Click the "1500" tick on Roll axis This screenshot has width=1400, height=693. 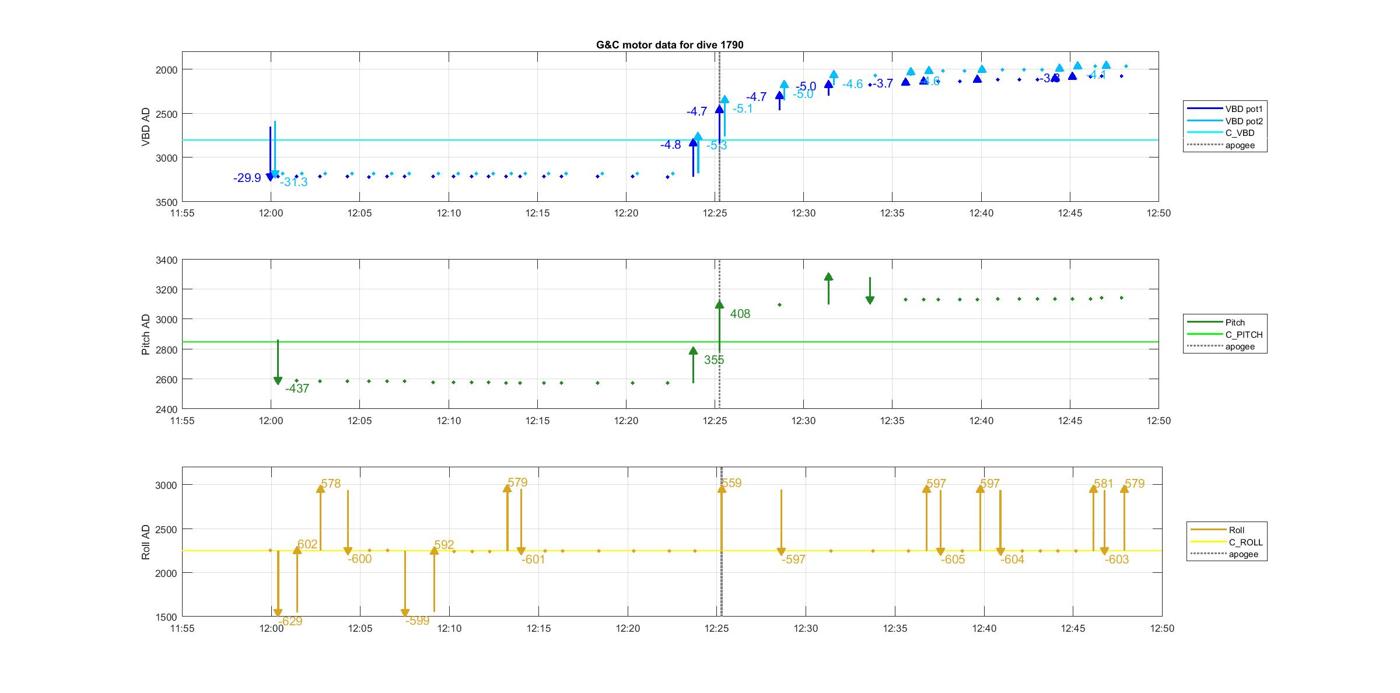pyautogui.click(x=166, y=617)
